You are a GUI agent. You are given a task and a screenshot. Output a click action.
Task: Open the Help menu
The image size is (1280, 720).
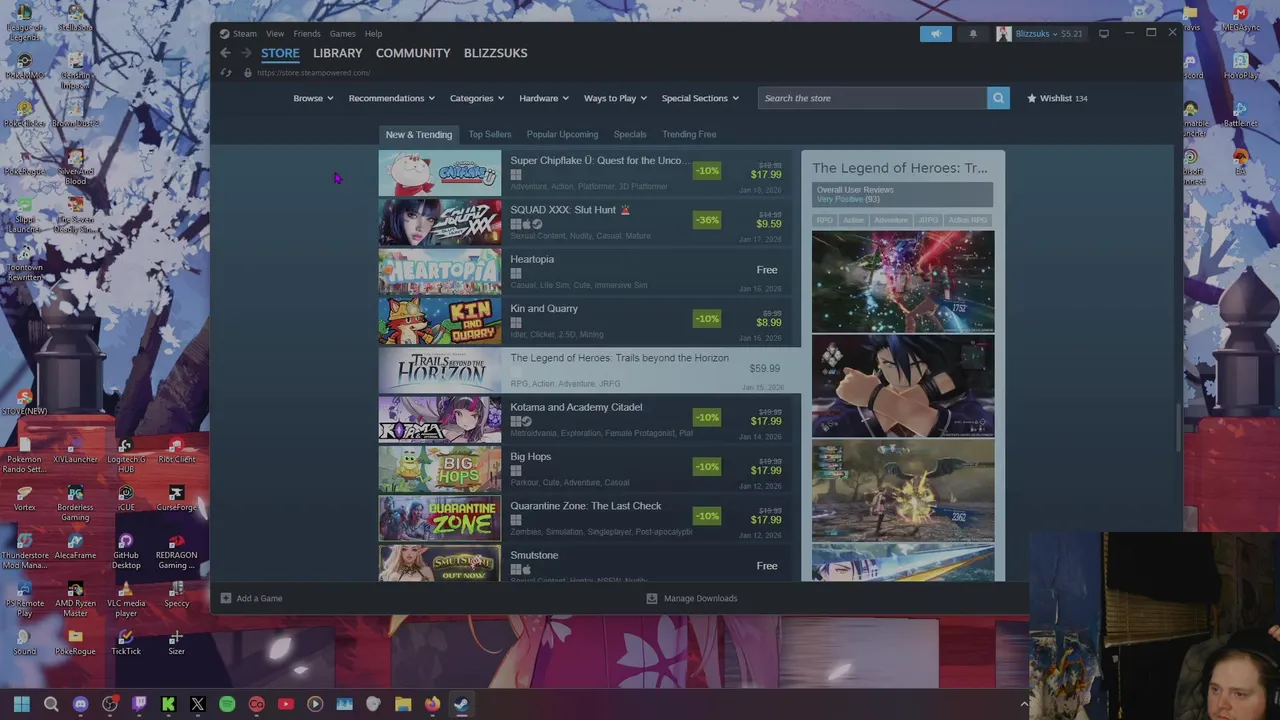pos(373,34)
